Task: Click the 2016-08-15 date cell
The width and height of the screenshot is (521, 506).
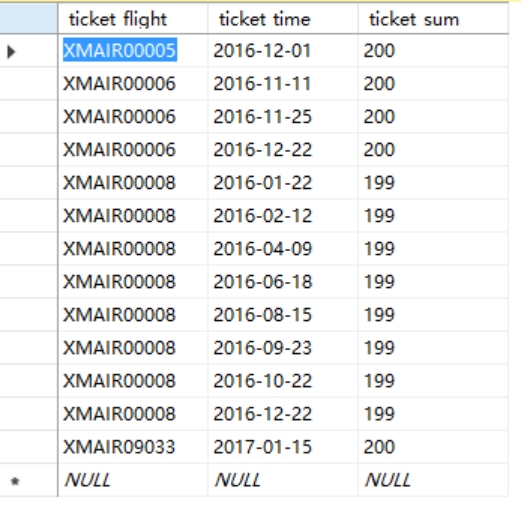Action: pos(283,314)
